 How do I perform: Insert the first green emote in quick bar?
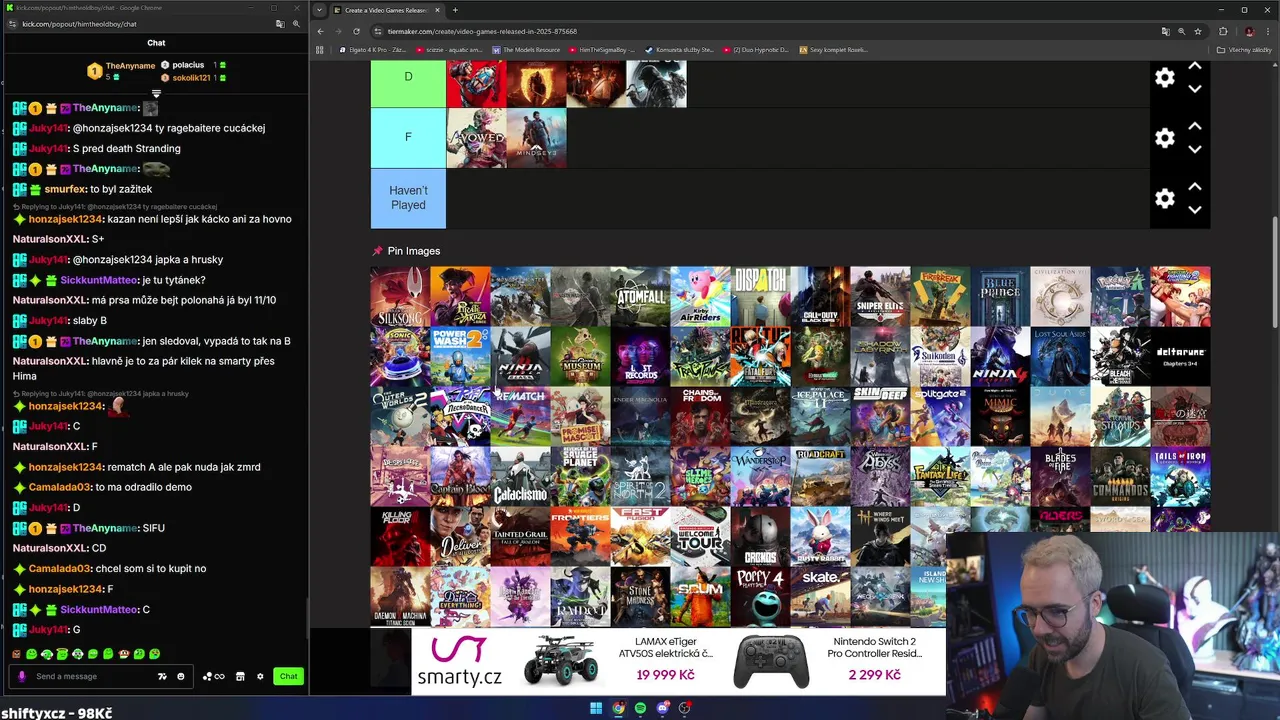point(31,654)
